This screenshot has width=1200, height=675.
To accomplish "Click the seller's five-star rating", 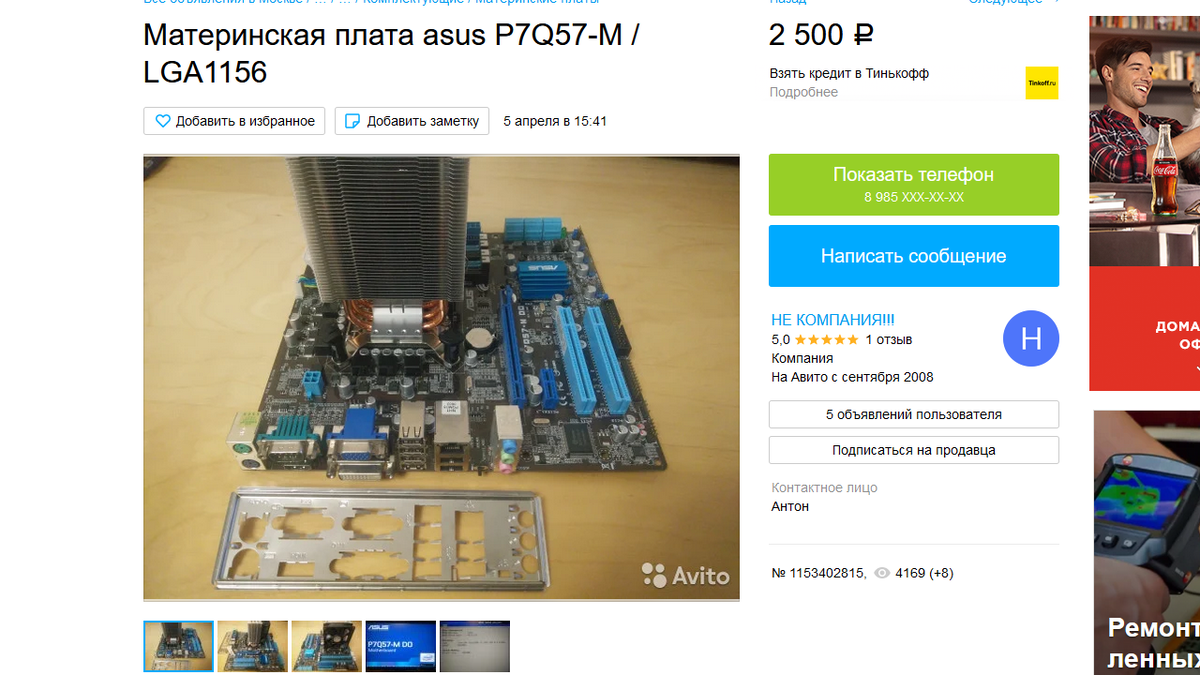I will point(825,340).
